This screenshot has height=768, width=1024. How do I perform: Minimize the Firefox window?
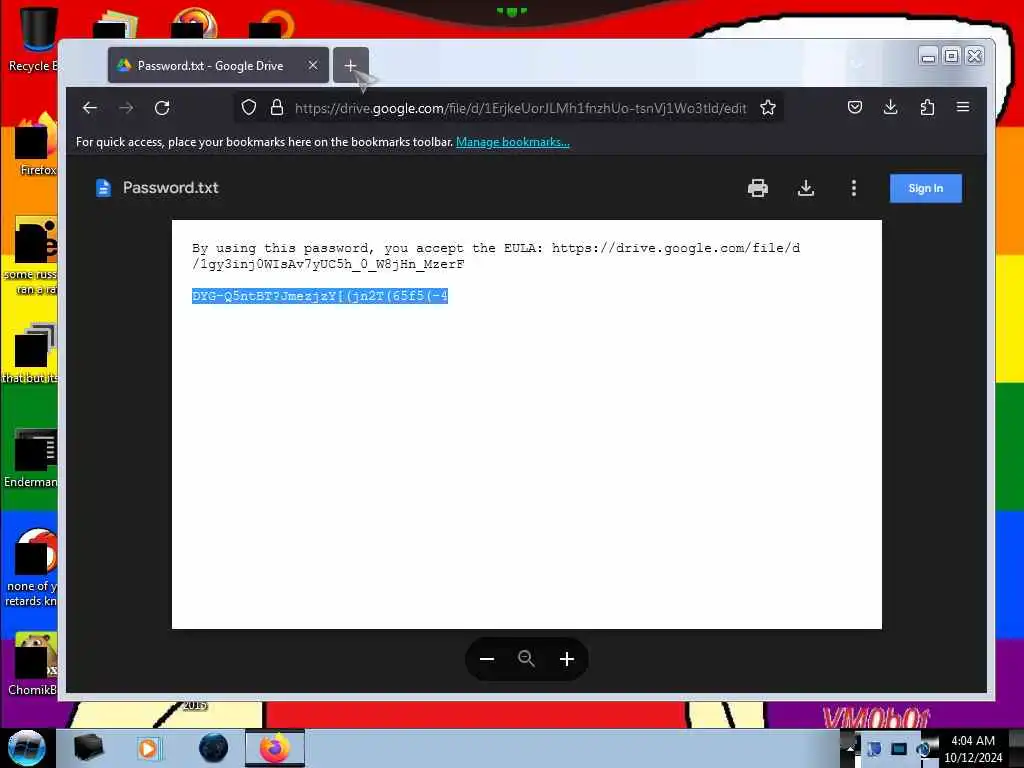click(928, 56)
